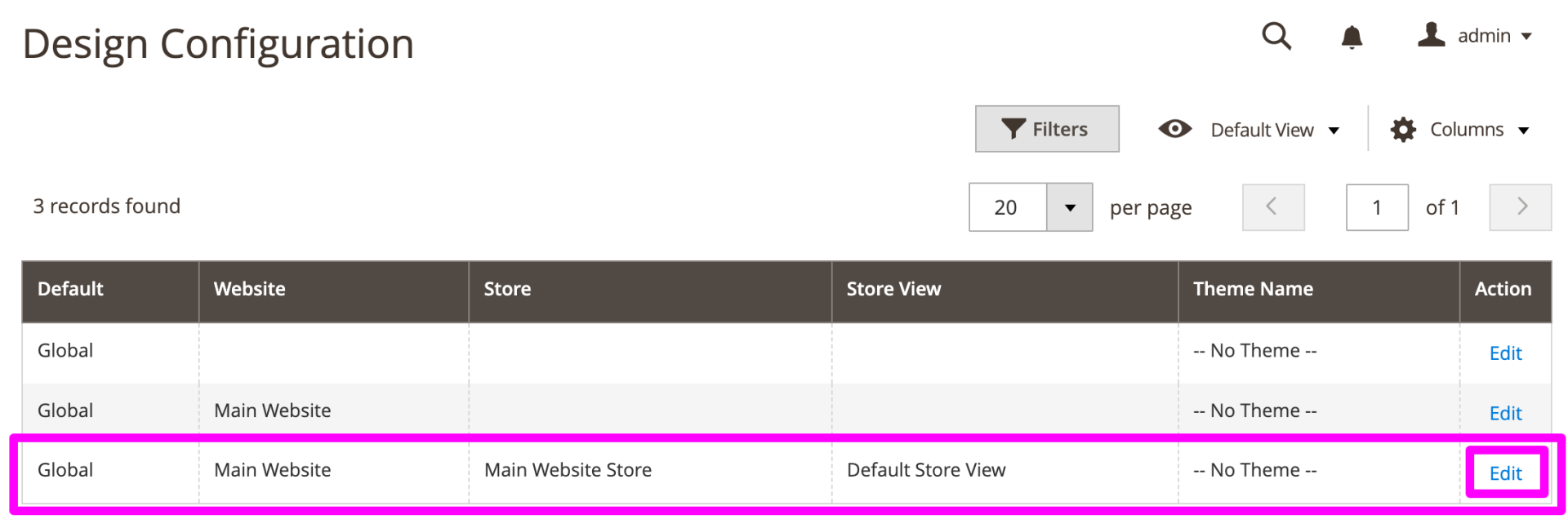Sort by the Website column header

250,289
